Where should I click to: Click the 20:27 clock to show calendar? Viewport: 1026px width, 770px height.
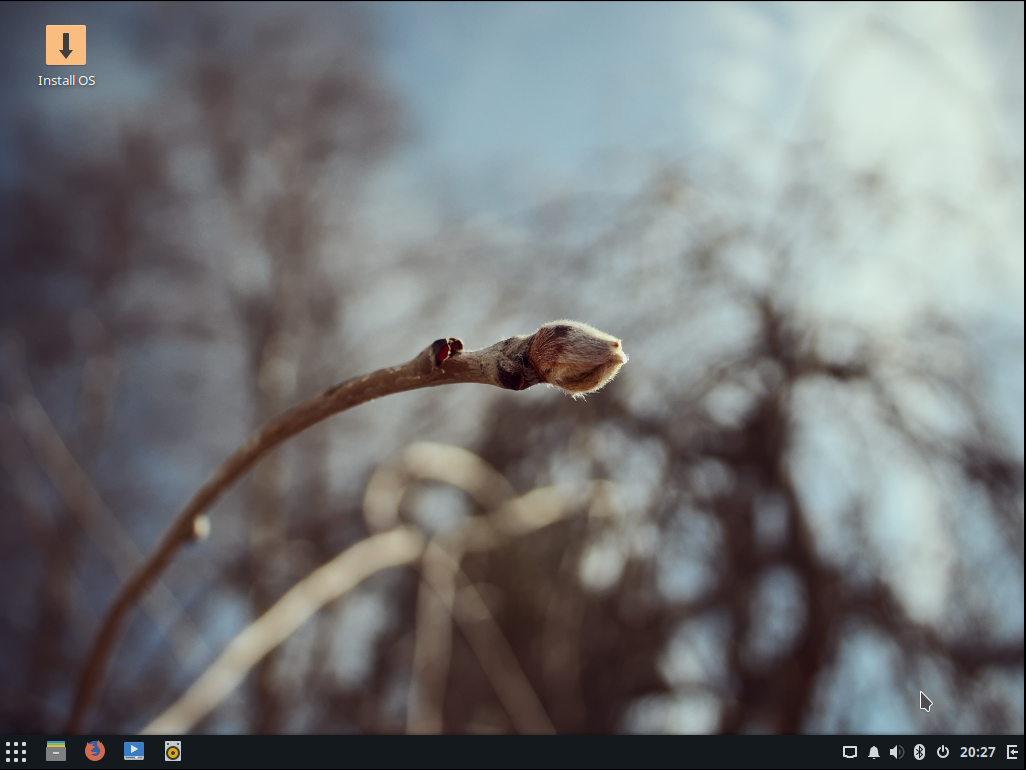977,752
